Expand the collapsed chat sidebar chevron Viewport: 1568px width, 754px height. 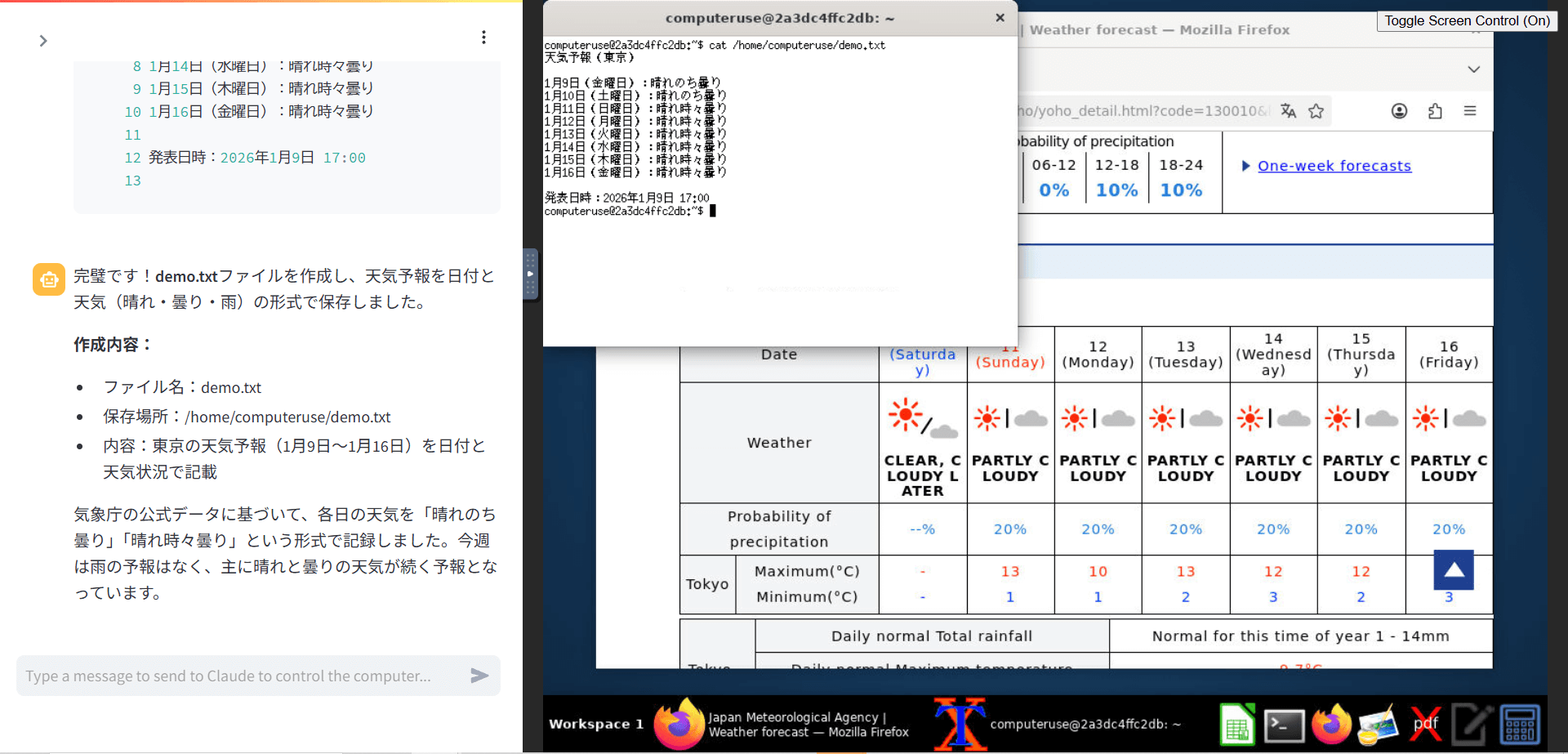(x=43, y=41)
